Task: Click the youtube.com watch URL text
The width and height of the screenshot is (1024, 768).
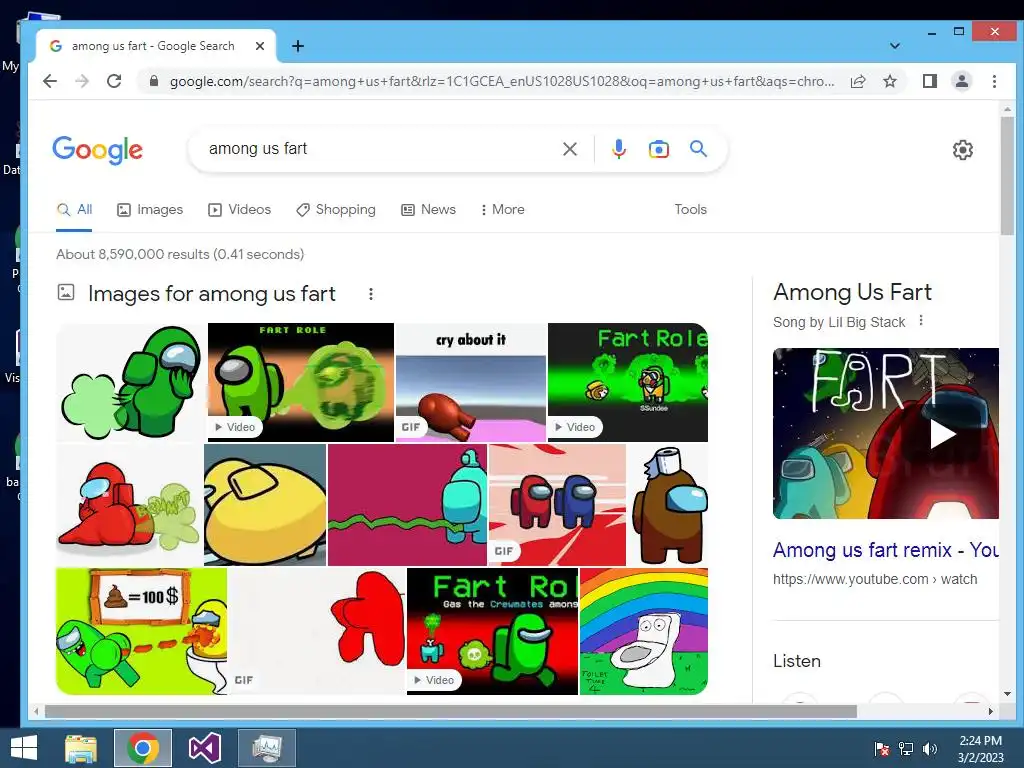Action: coord(875,579)
